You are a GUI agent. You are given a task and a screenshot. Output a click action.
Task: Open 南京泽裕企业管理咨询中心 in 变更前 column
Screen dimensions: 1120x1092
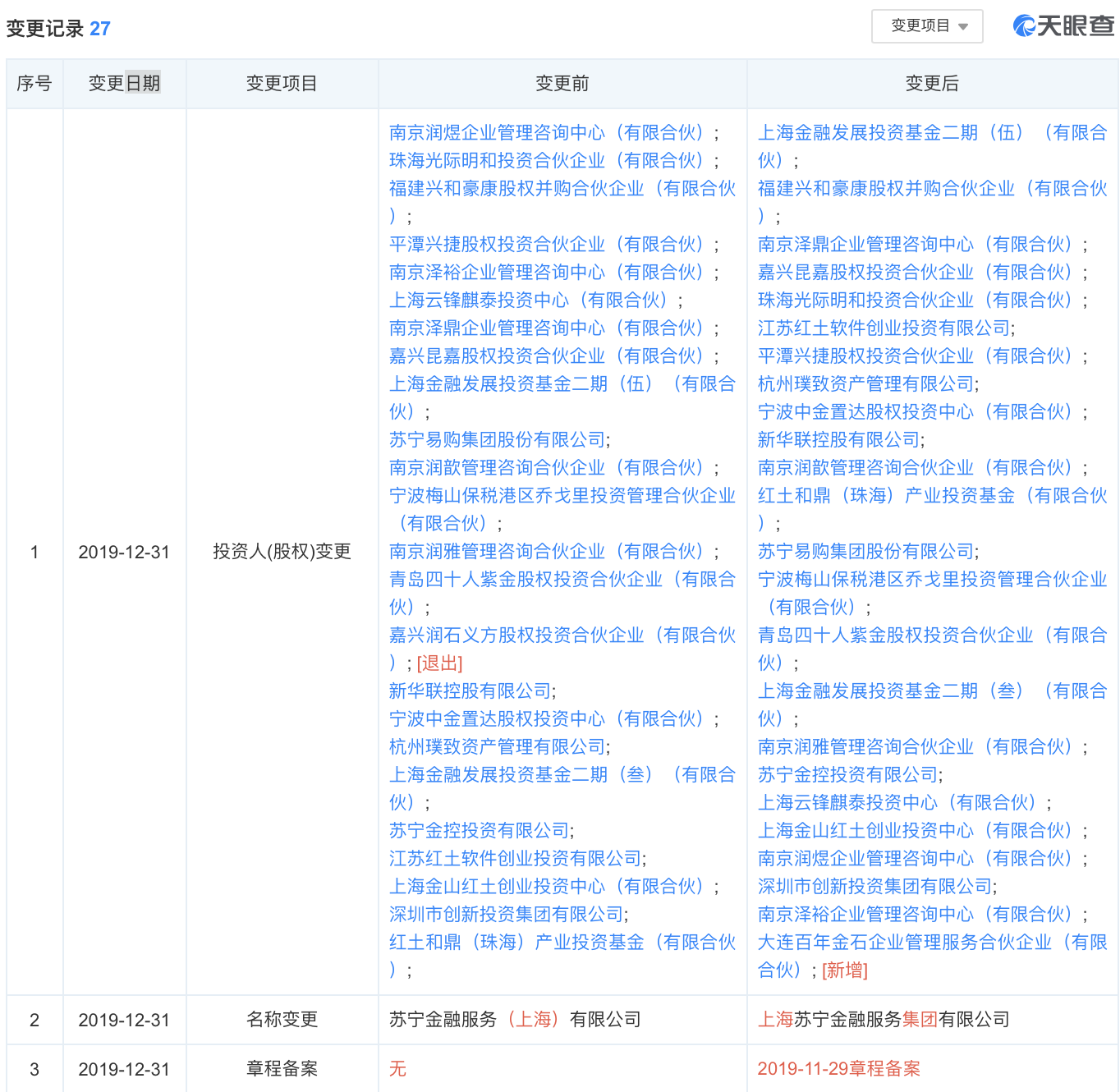coord(550,273)
